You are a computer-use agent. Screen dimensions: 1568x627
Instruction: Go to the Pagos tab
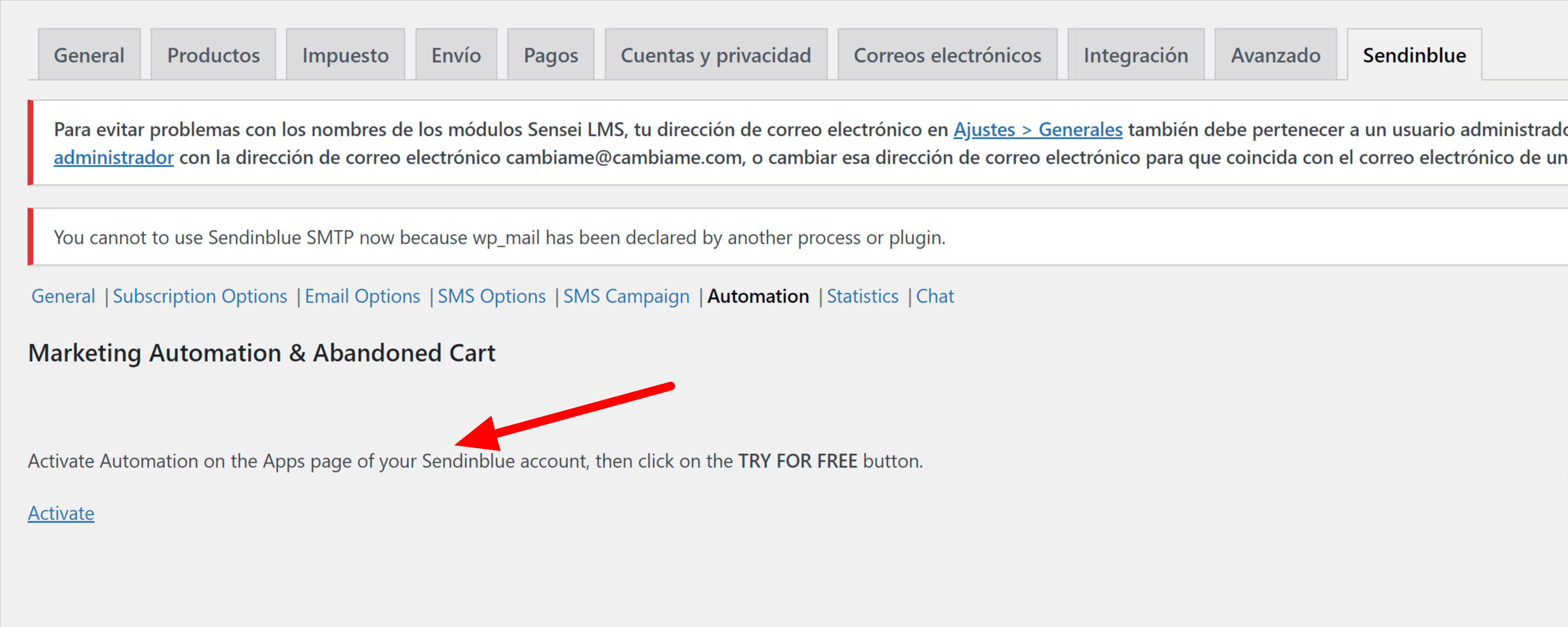[551, 55]
